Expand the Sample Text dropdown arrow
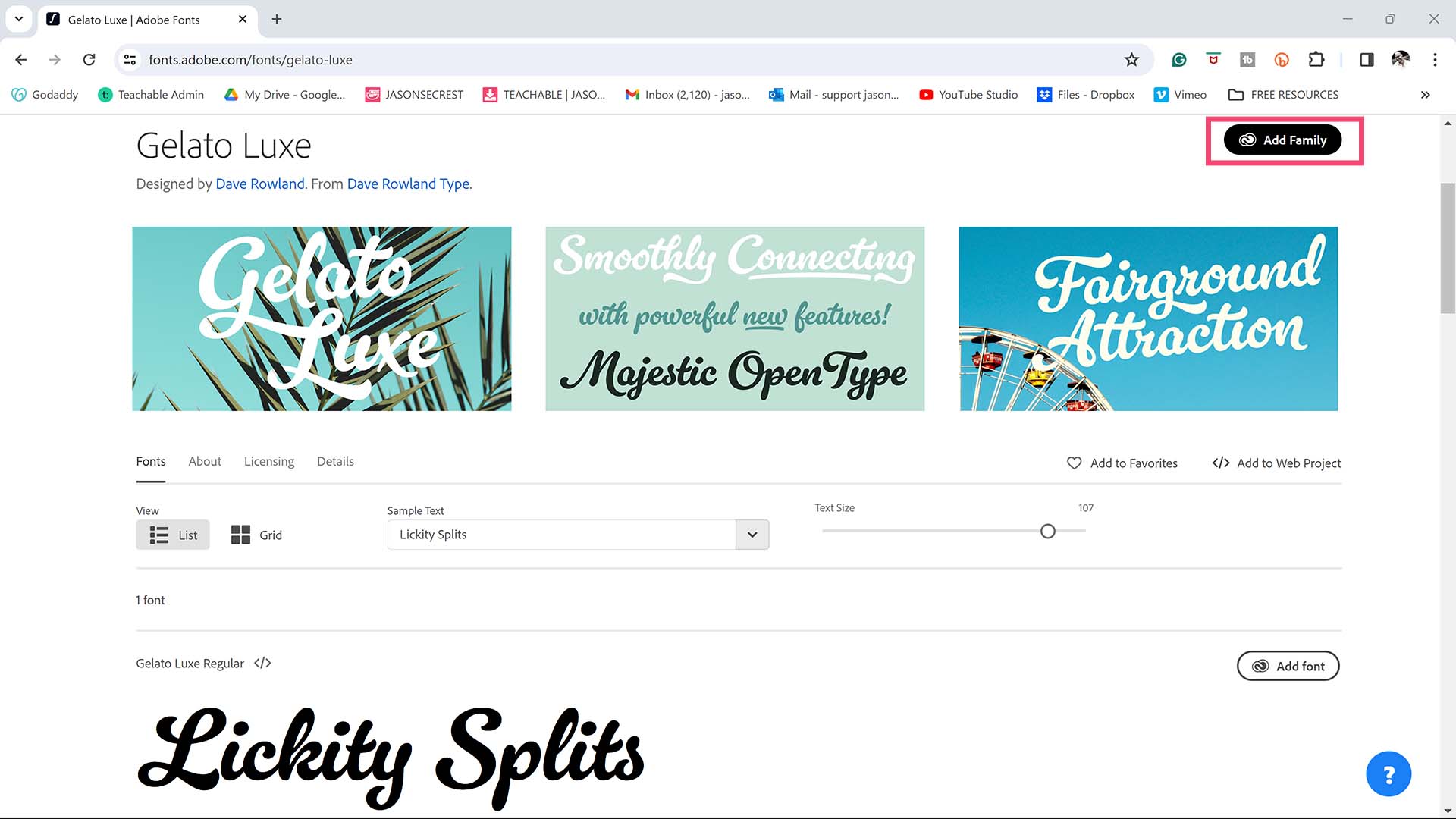 pos(752,535)
